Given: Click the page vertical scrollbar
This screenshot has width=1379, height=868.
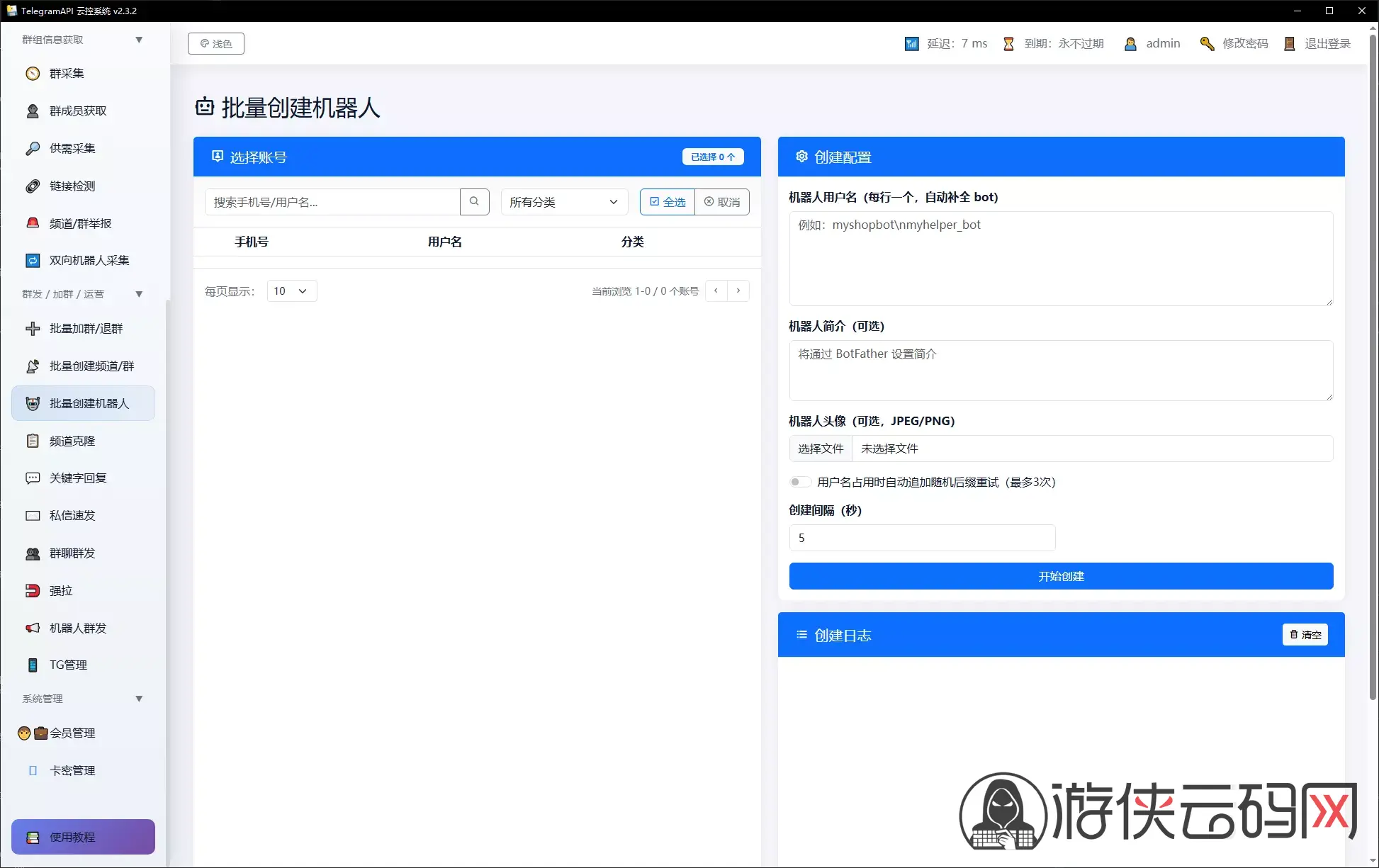Looking at the screenshot, I should [x=1373, y=368].
